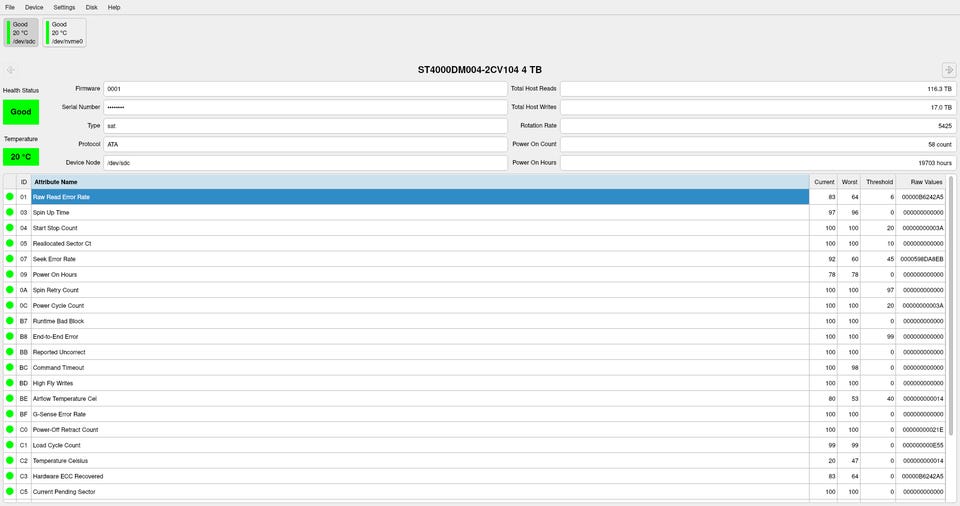The width and height of the screenshot is (960, 506).
Task: Click the Firmware field showing 0001
Action: tap(306, 89)
